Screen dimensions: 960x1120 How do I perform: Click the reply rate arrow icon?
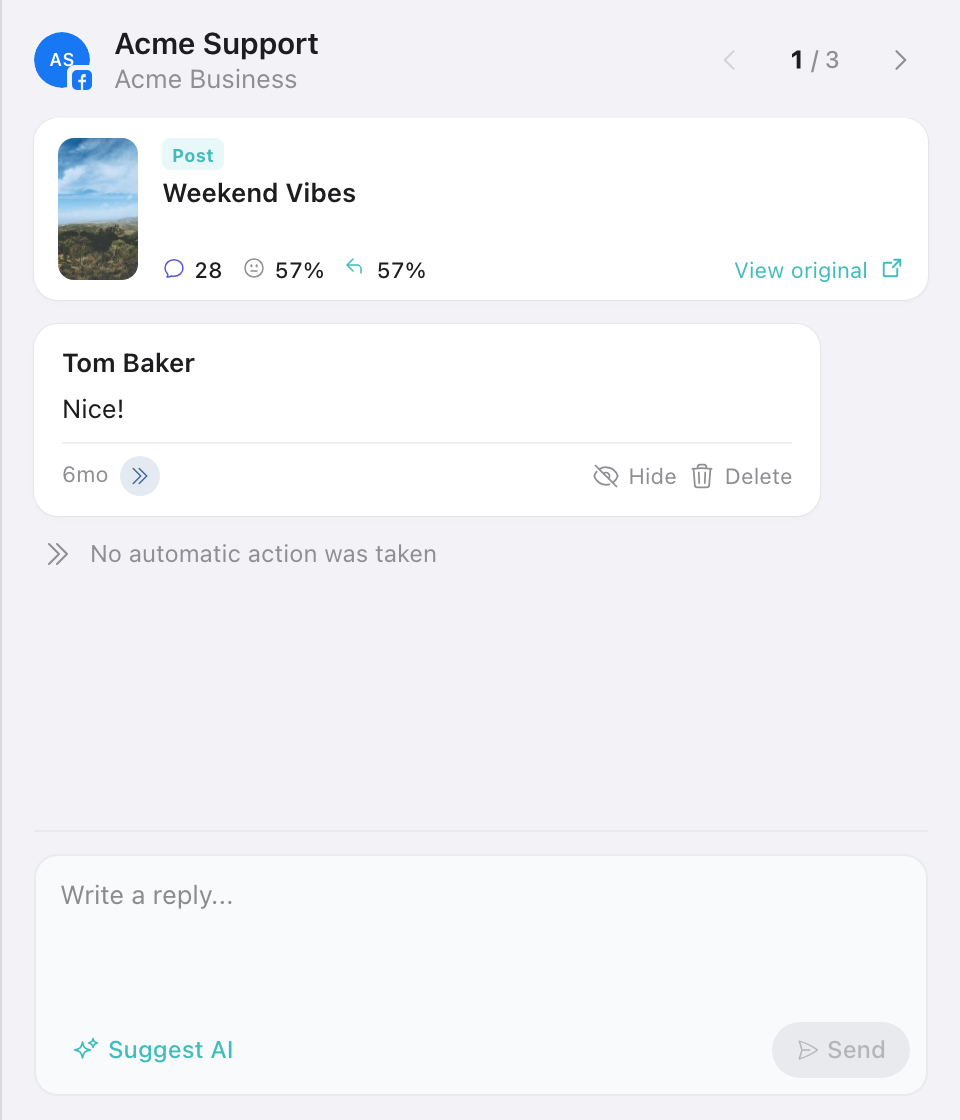(x=354, y=267)
